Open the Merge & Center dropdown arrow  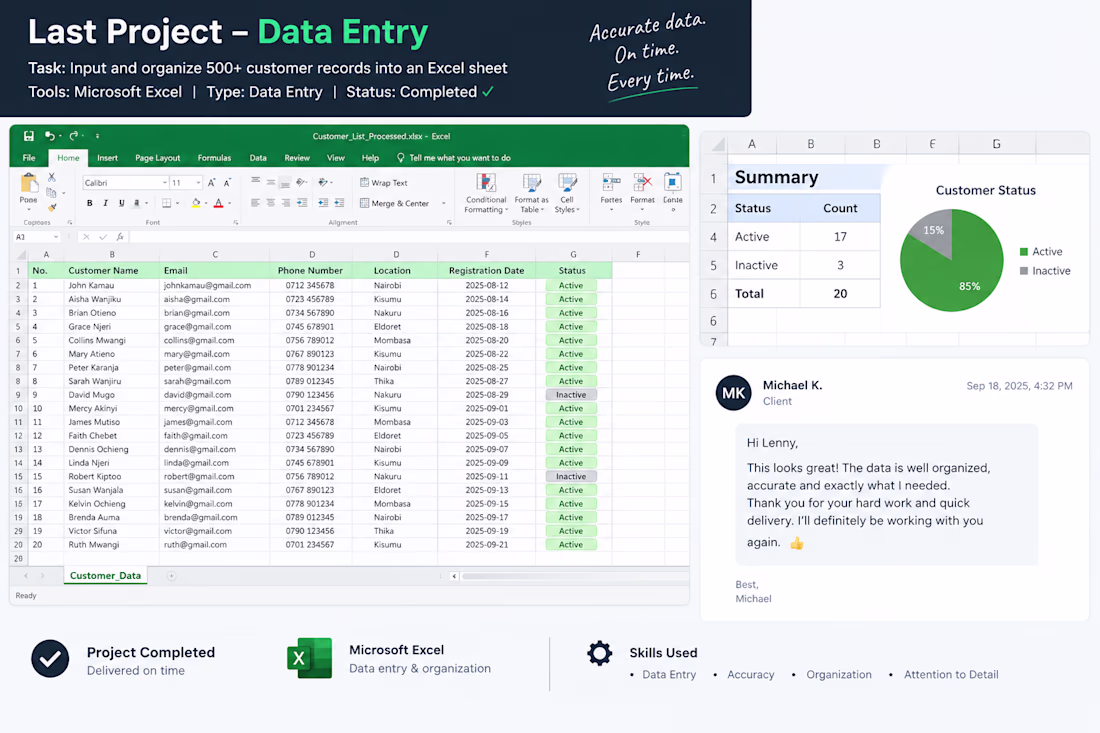pos(443,203)
